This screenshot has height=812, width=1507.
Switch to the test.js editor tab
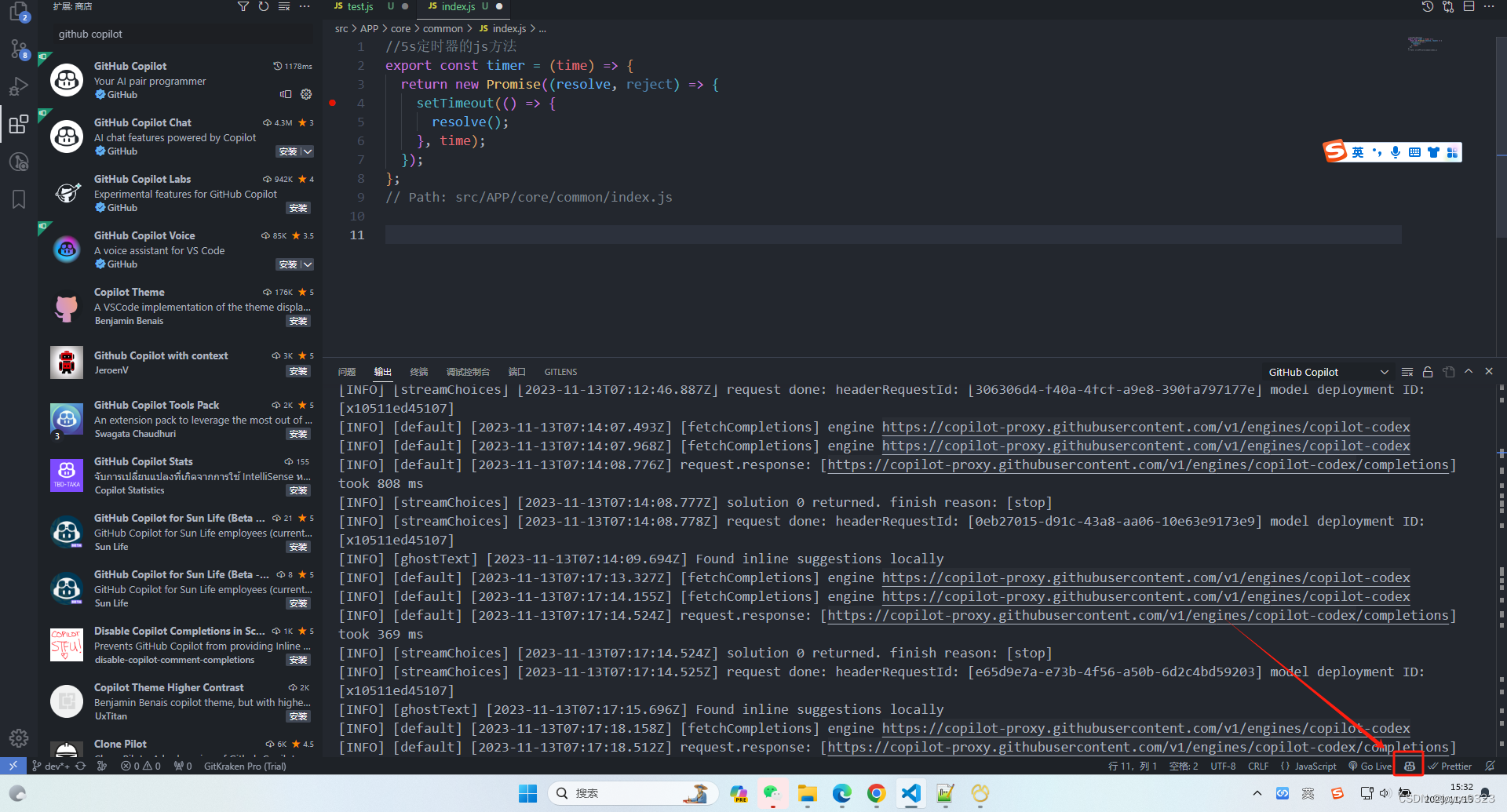360,6
